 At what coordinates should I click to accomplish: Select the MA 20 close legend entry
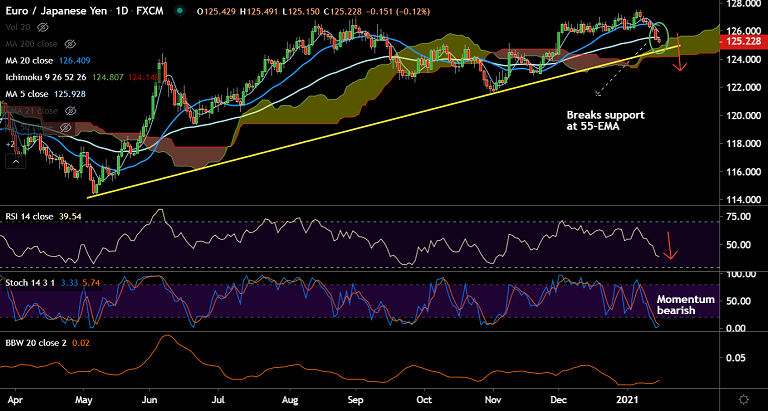point(29,61)
